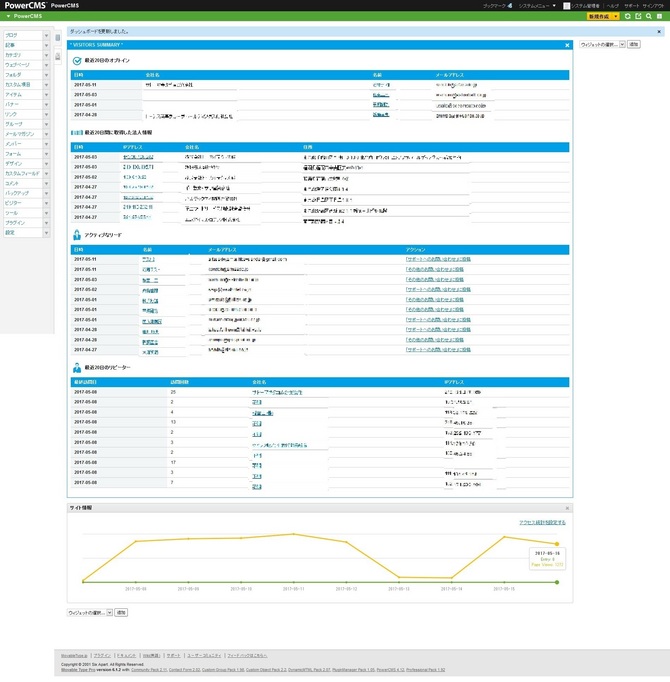Click the upper sidebar collapse handle icon
The image size is (670, 682).
[x=57, y=38]
